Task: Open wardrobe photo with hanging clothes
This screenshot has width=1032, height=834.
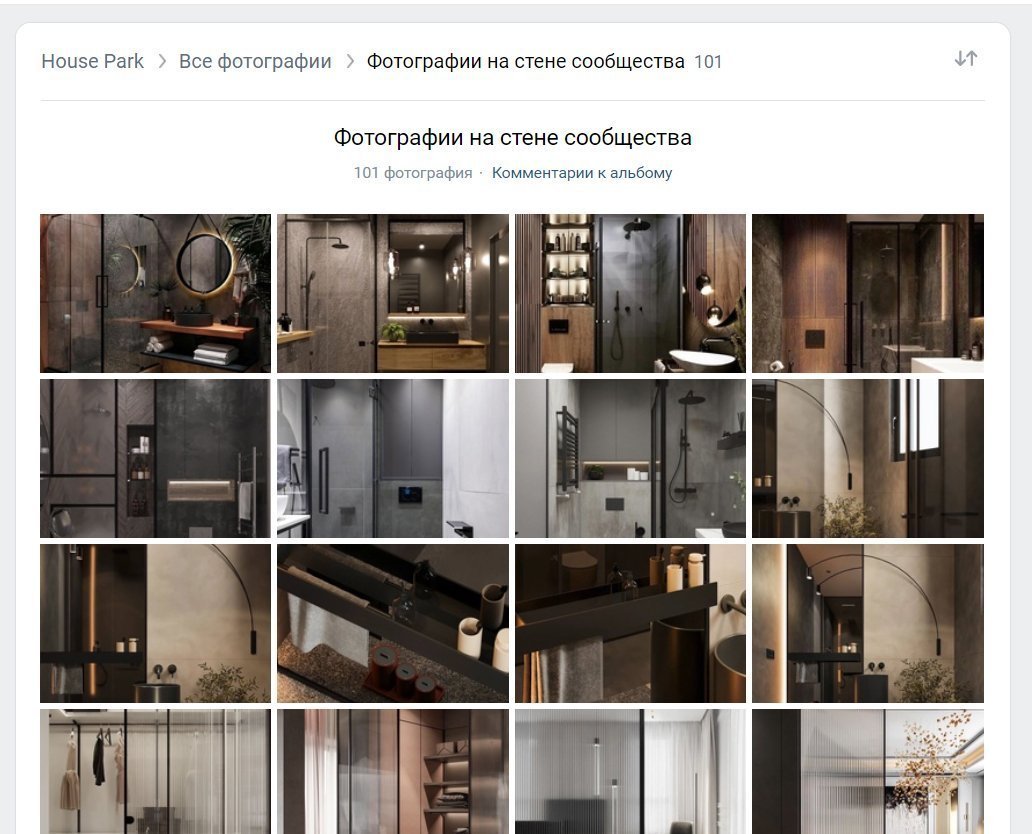Action: click(x=155, y=771)
